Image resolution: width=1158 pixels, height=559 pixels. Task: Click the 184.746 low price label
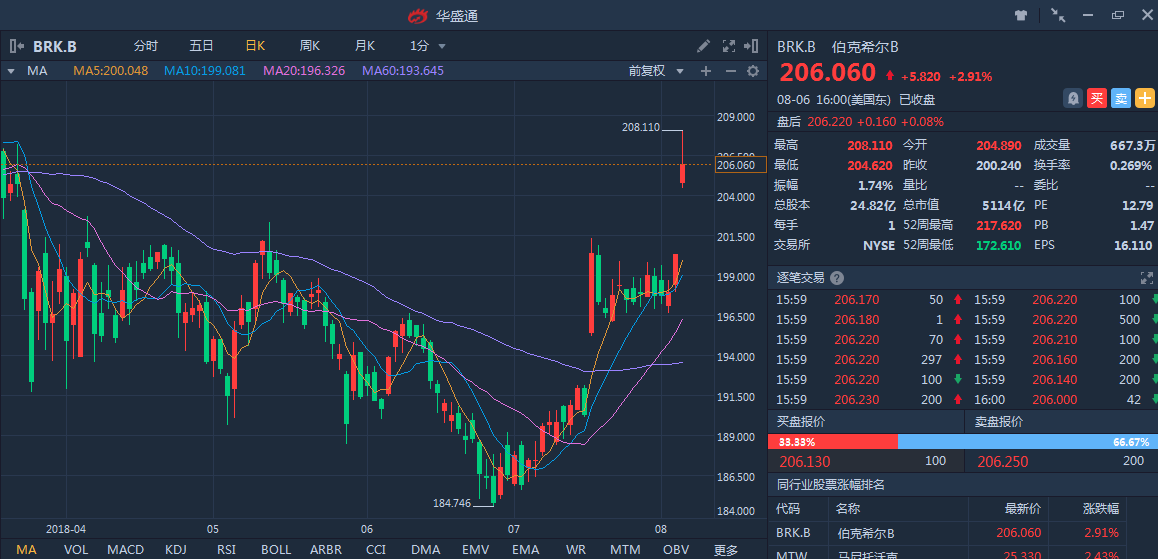click(x=452, y=503)
